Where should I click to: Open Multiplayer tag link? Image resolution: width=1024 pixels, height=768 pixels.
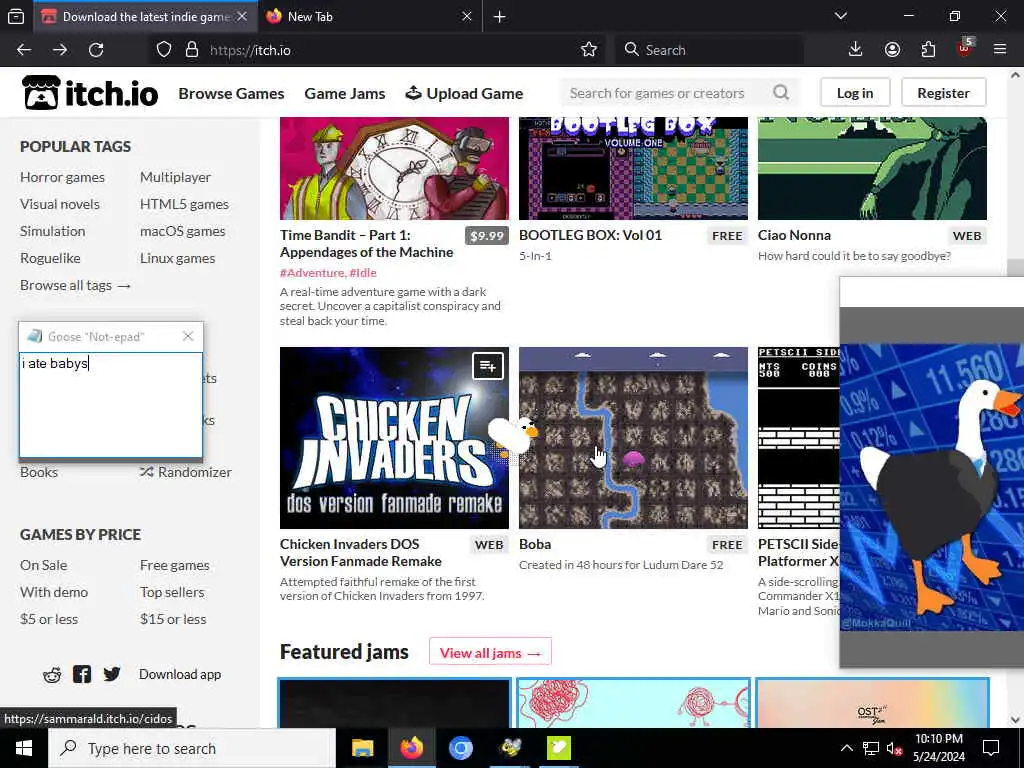[x=175, y=177]
